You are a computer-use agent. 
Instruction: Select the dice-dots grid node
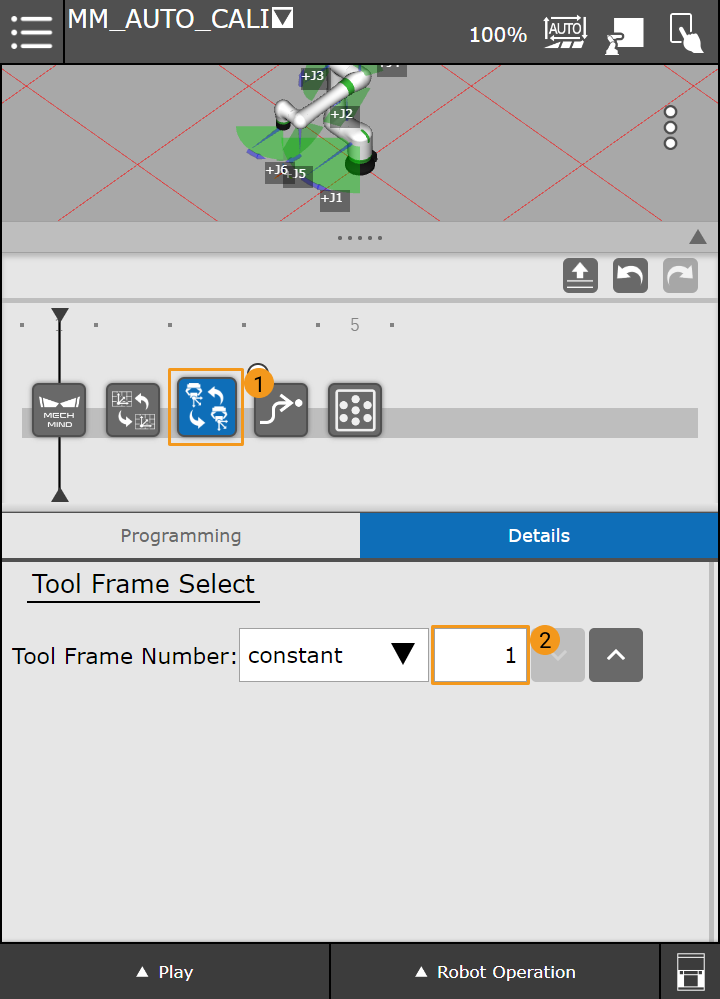pyautogui.click(x=355, y=410)
